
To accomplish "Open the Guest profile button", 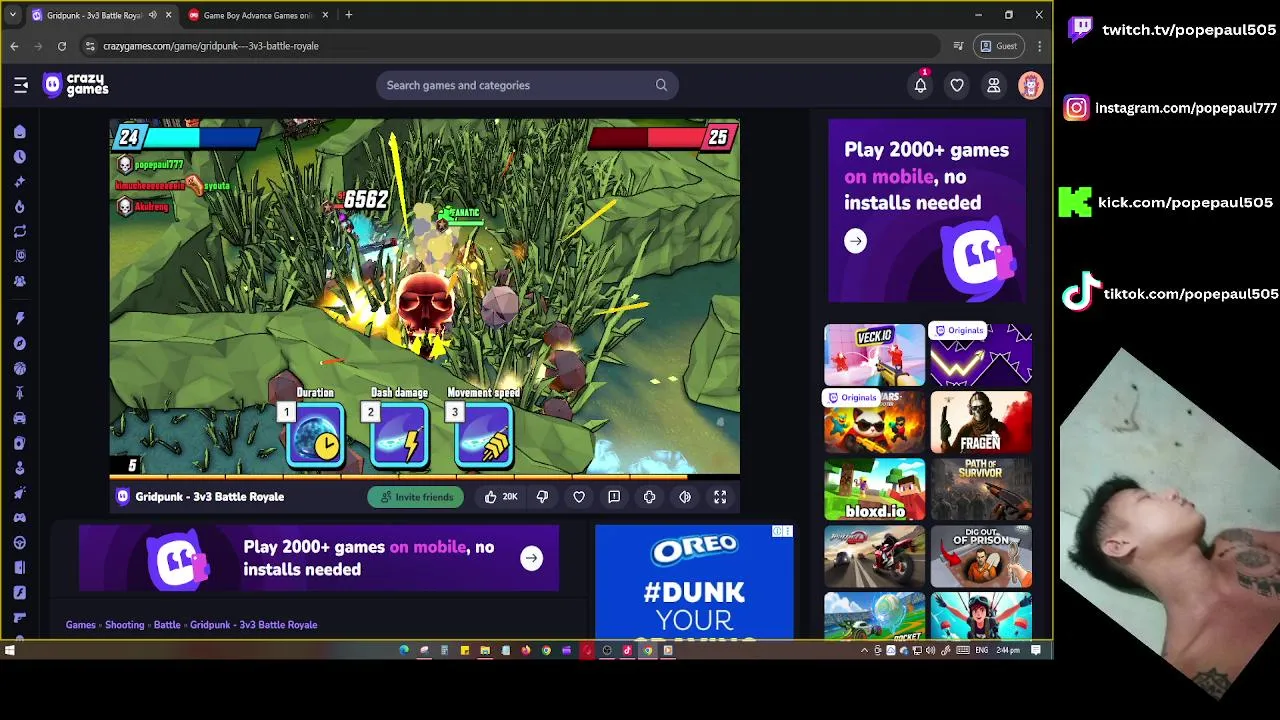I will click(x=999, y=46).
